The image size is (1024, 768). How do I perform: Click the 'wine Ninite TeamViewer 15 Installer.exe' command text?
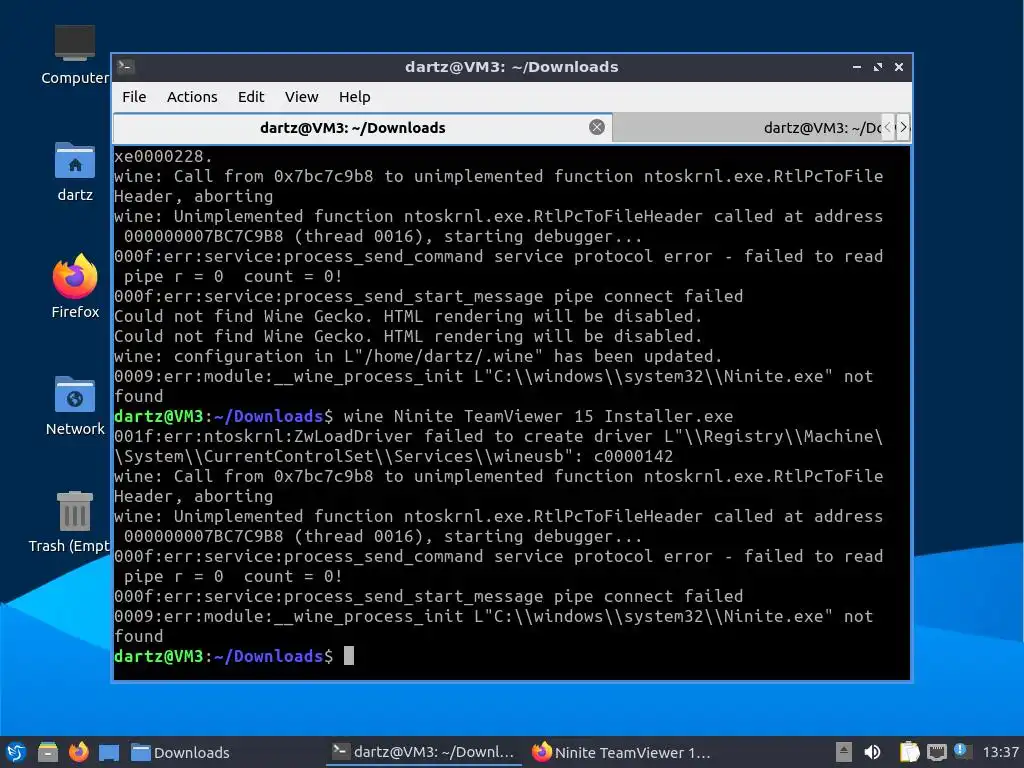coord(538,416)
